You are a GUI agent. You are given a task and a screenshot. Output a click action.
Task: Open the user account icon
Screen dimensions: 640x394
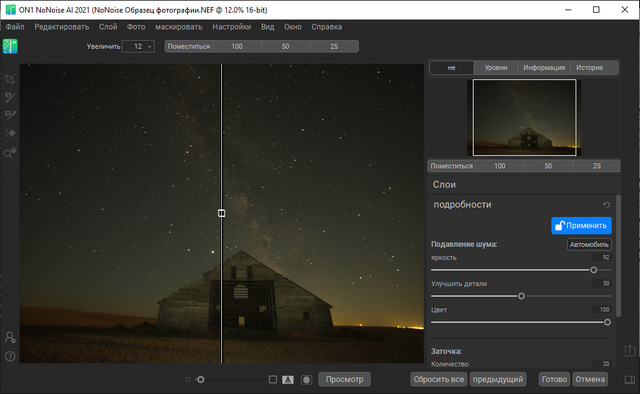(10, 337)
